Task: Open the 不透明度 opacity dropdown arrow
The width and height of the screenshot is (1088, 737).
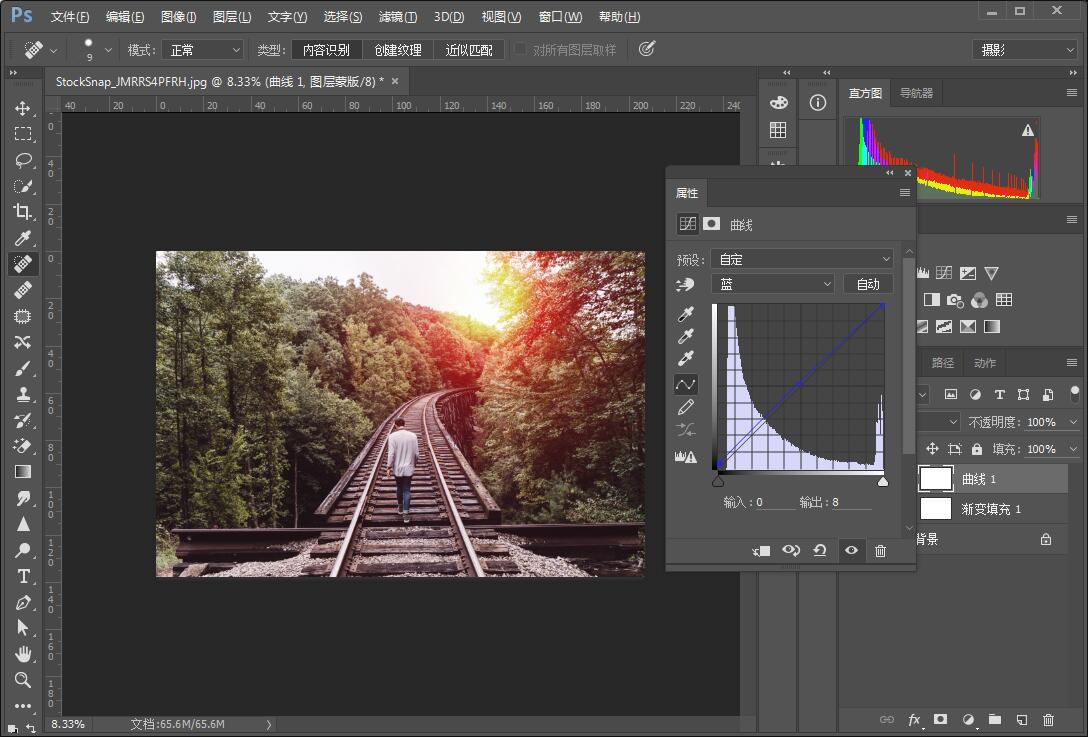Action: click(1073, 422)
